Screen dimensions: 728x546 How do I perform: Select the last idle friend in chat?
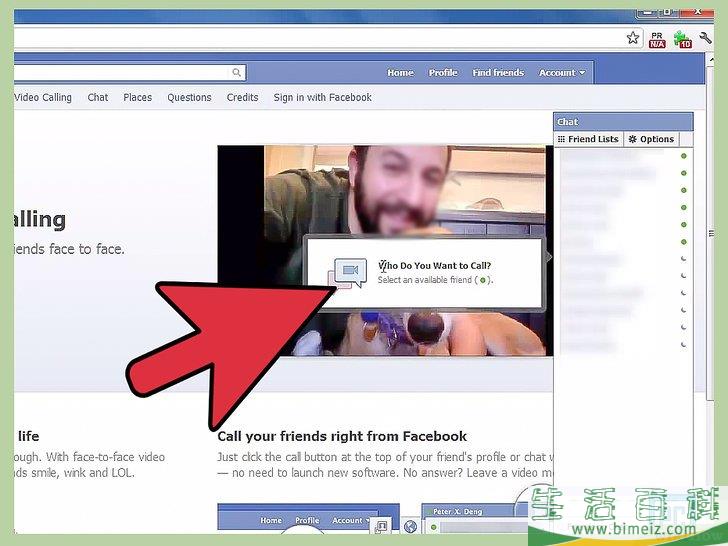(x=623, y=345)
